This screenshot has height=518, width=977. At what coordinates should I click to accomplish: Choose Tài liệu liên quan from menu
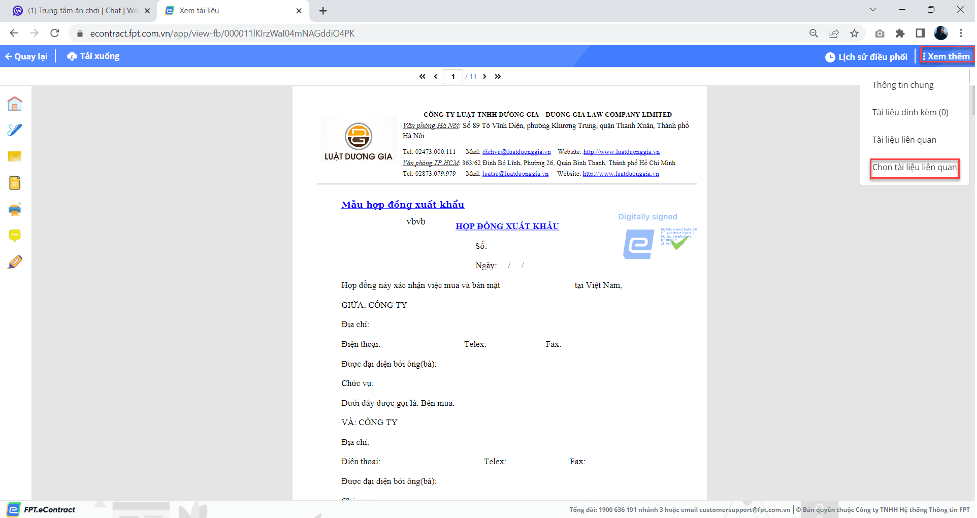(x=904, y=140)
